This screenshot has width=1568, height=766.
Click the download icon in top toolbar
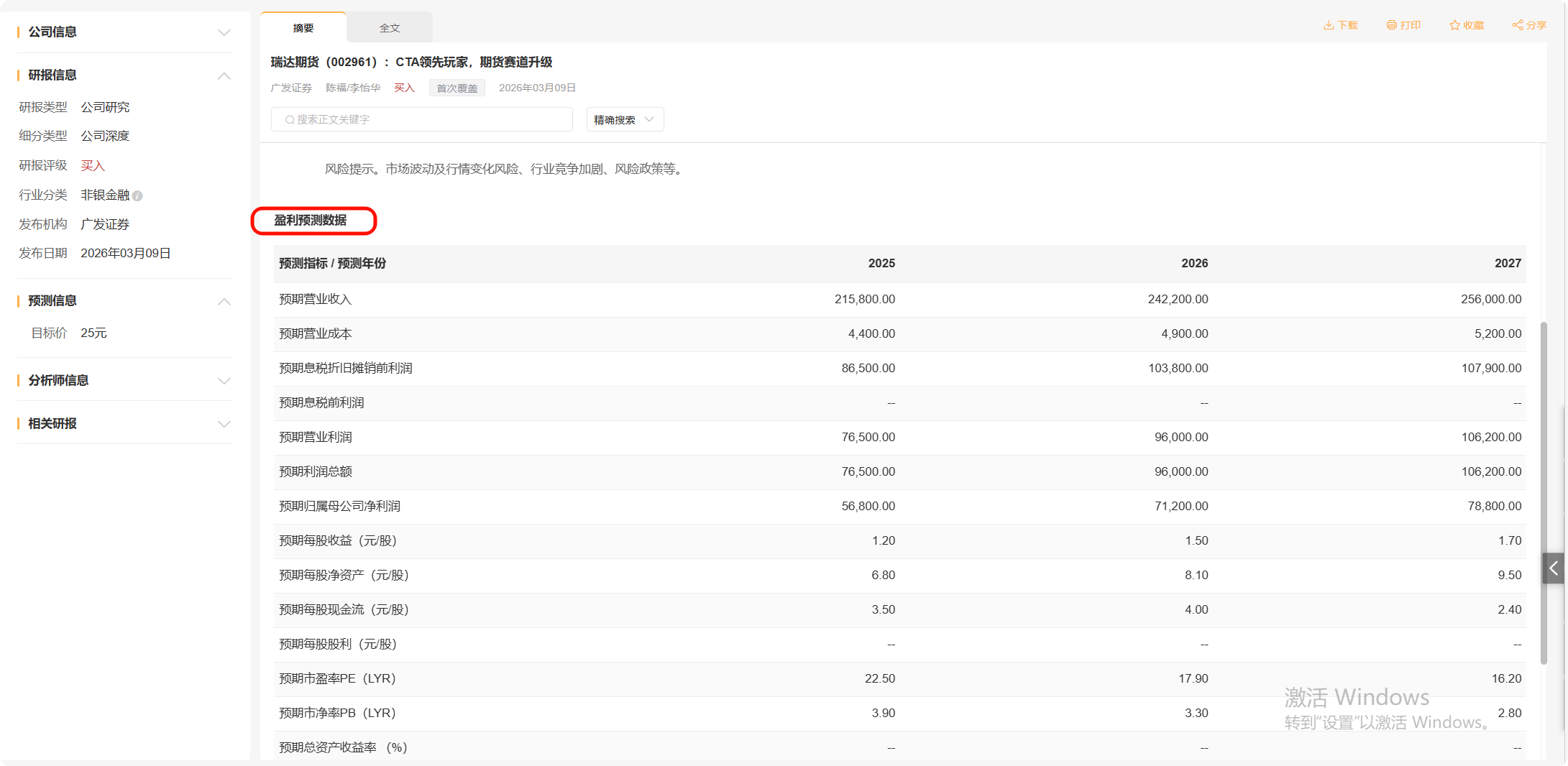click(x=1329, y=25)
